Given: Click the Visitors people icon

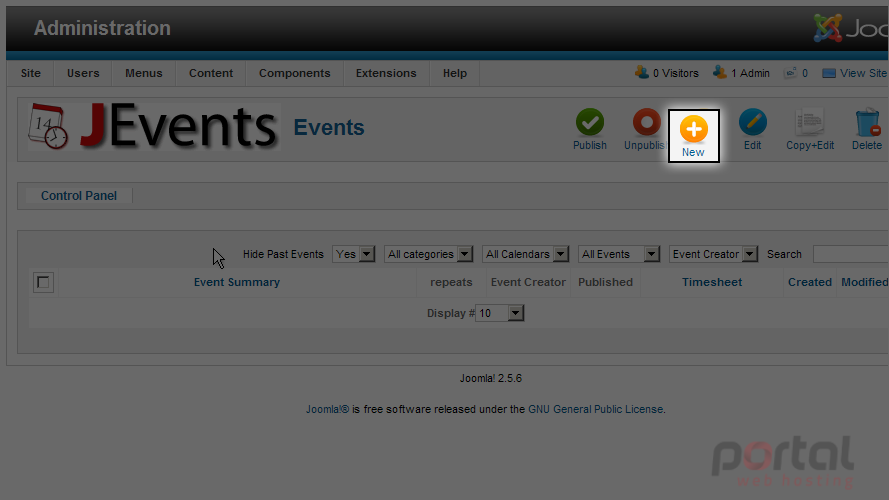Looking at the screenshot, I should pos(642,73).
